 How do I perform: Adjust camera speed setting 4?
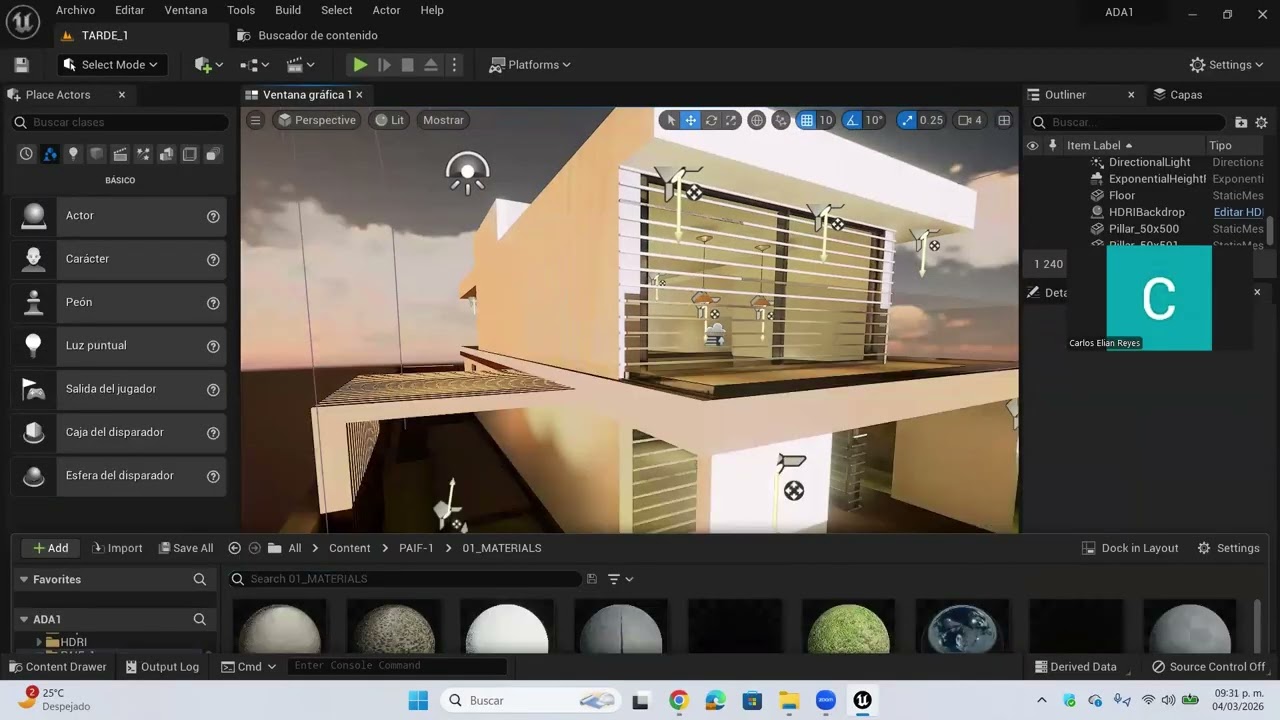coord(969,120)
